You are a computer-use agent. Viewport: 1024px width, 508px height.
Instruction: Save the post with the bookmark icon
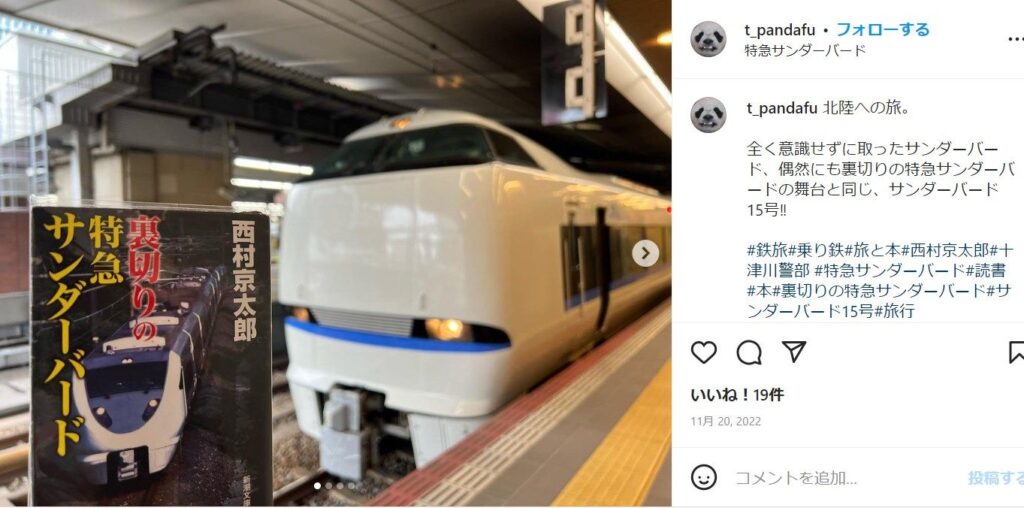1016,353
